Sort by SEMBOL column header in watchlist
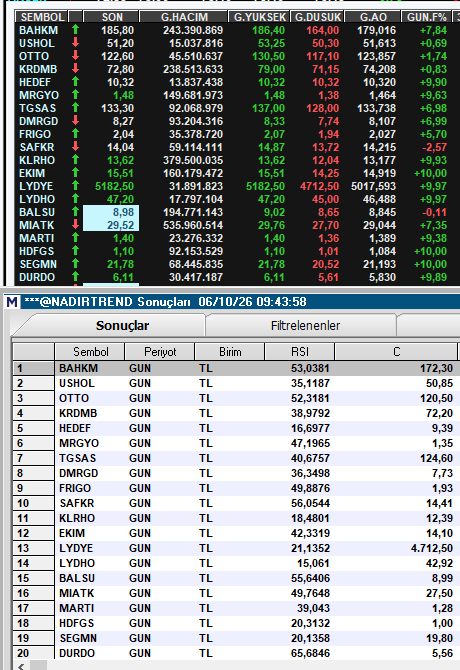Screen dimensions: 460x670 [x=41, y=17]
